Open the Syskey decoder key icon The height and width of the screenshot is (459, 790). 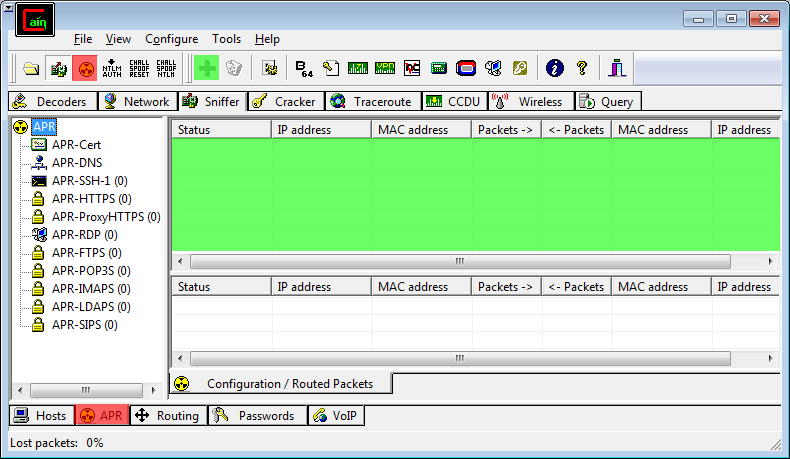tap(519, 68)
